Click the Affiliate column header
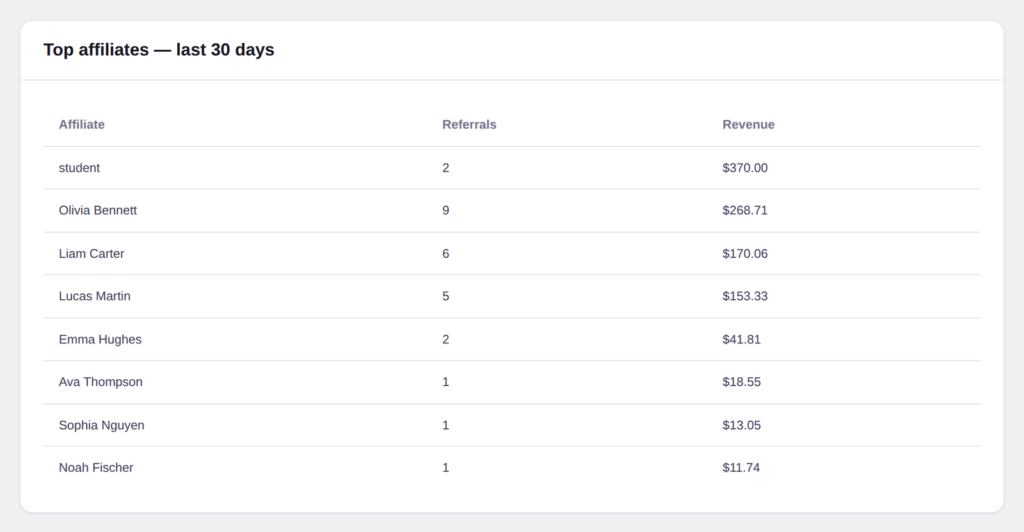Screen dimensions: 1024x532 pyautogui.click(x=82, y=125)
